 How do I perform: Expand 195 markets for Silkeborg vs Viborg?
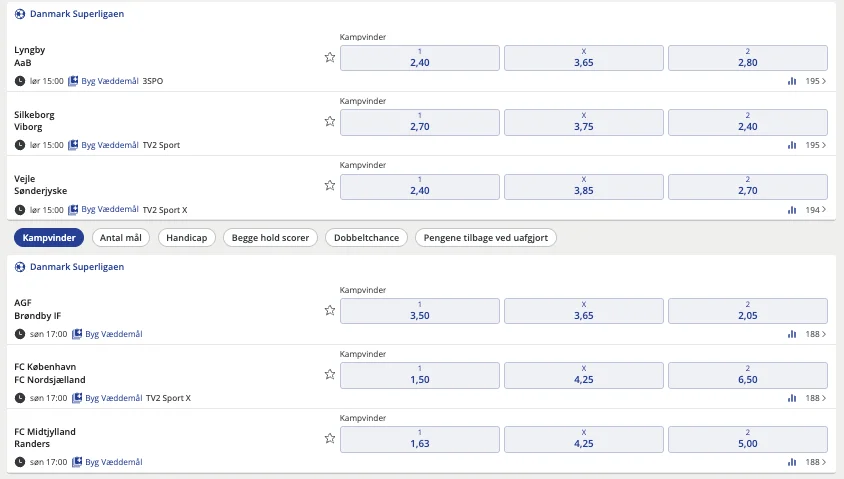(x=815, y=145)
